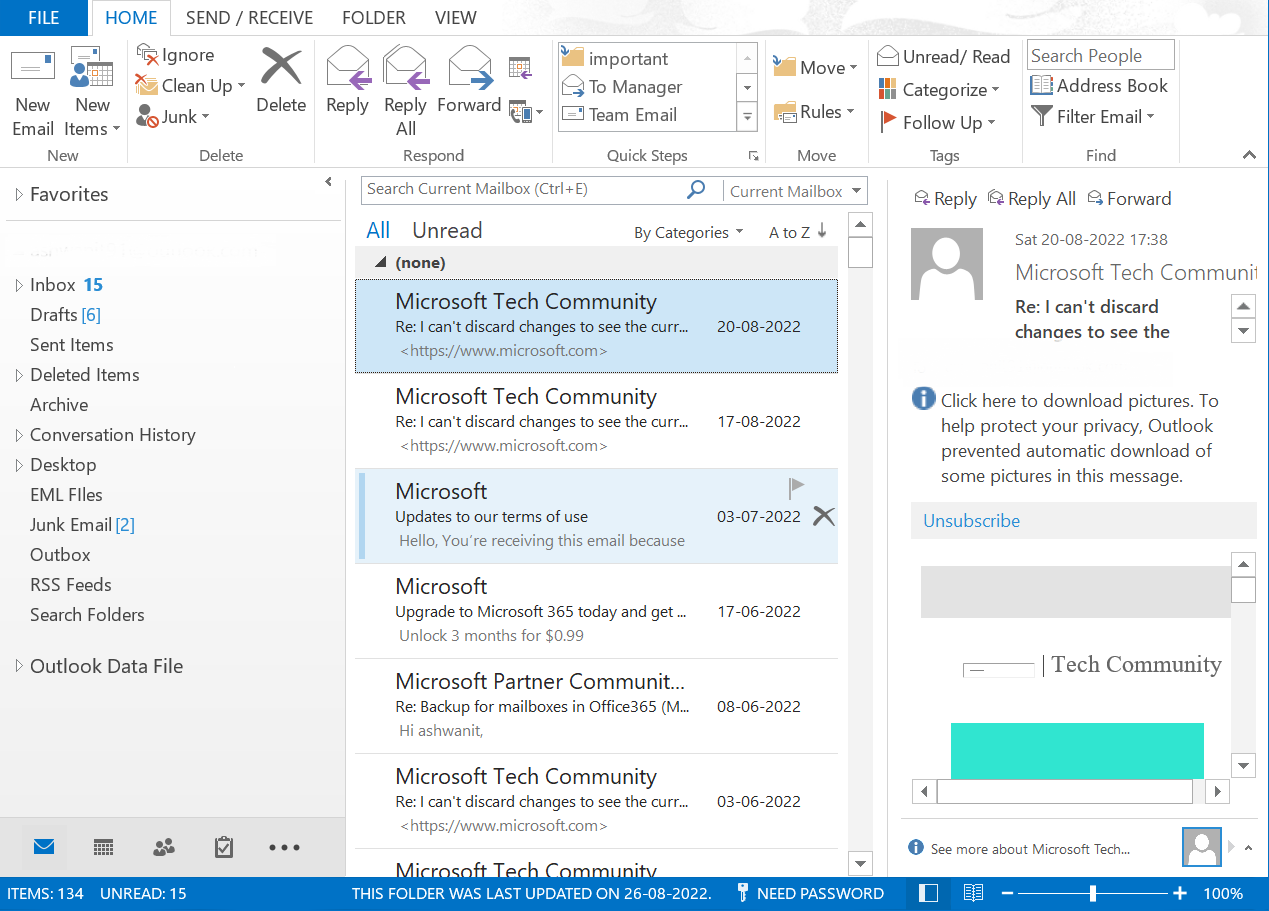Open the Clean Up menu
This screenshot has width=1269, height=911.
[190, 86]
